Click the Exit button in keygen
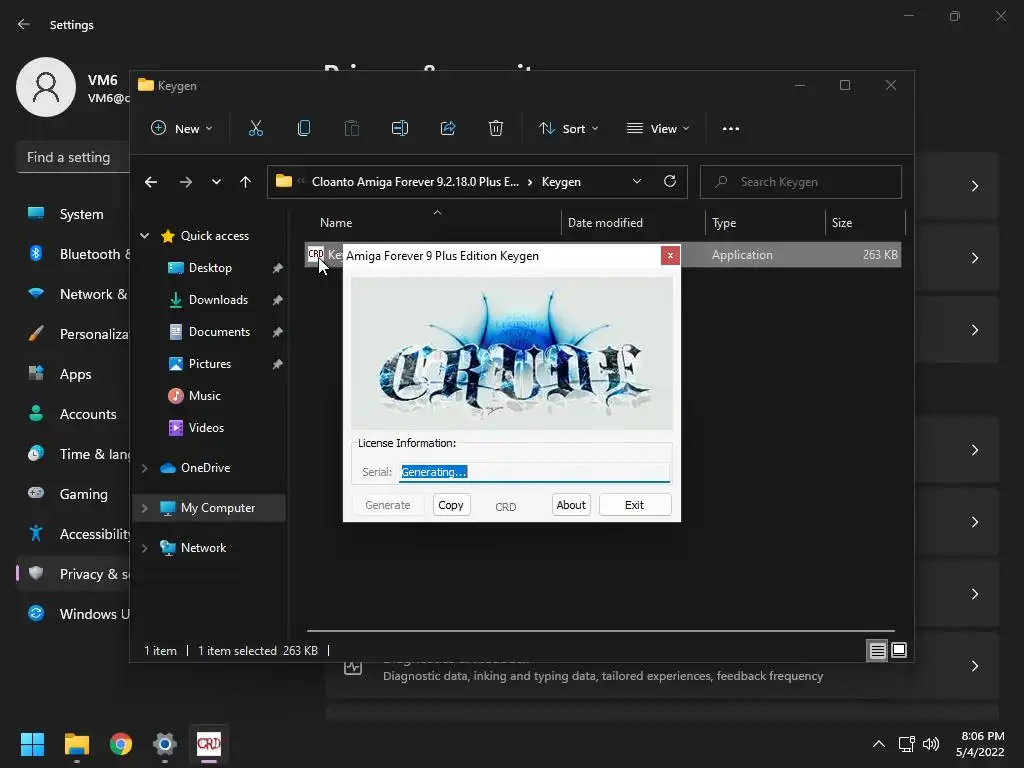Image resolution: width=1024 pixels, height=768 pixels. coord(635,505)
